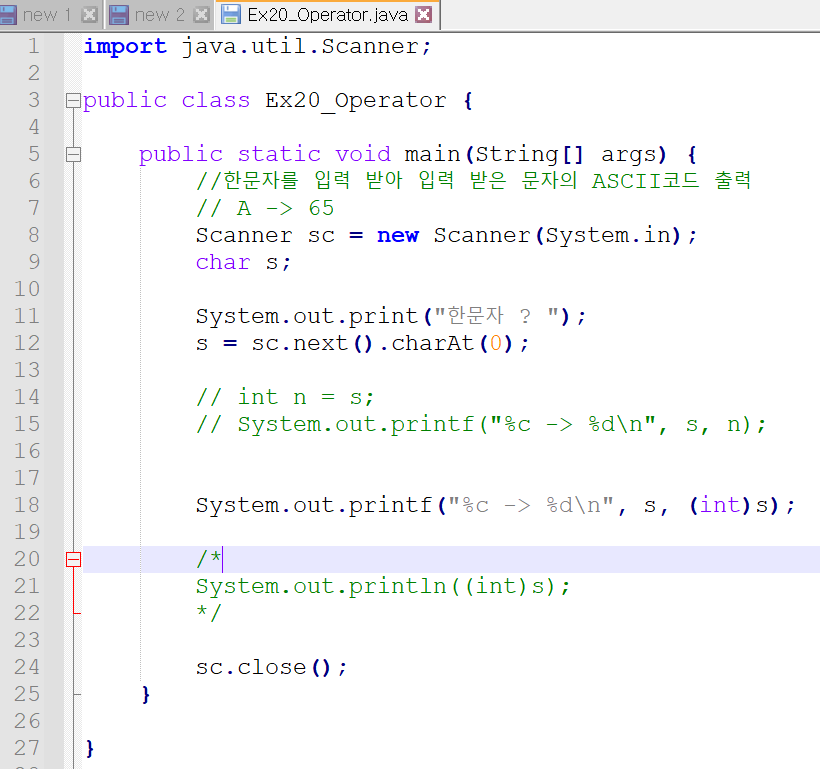This screenshot has width=820, height=769.
Task: Click '(int)s' cast on line 18
Action: tap(729, 505)
